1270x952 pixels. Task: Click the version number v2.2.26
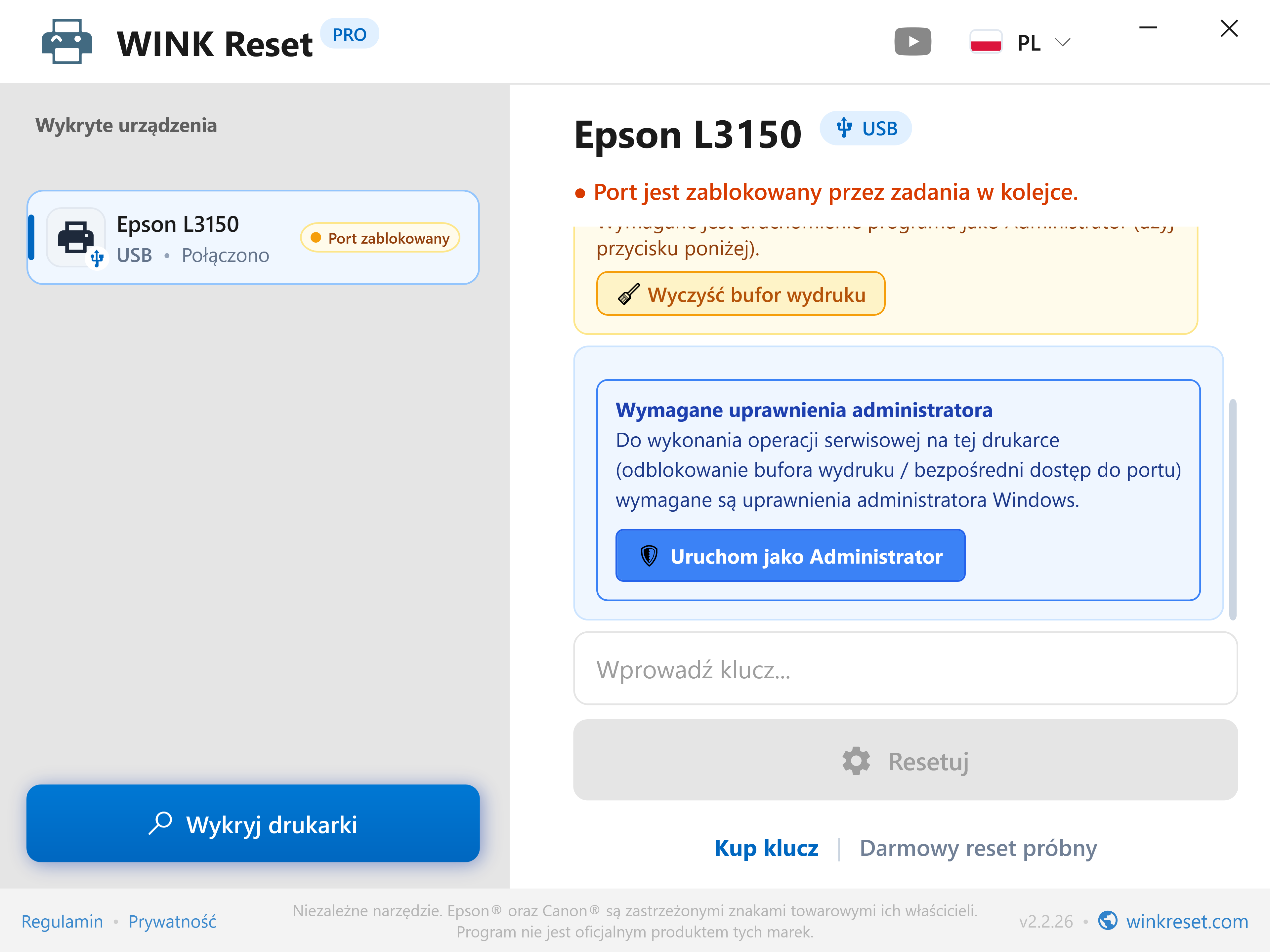[x=1045, y=921]
